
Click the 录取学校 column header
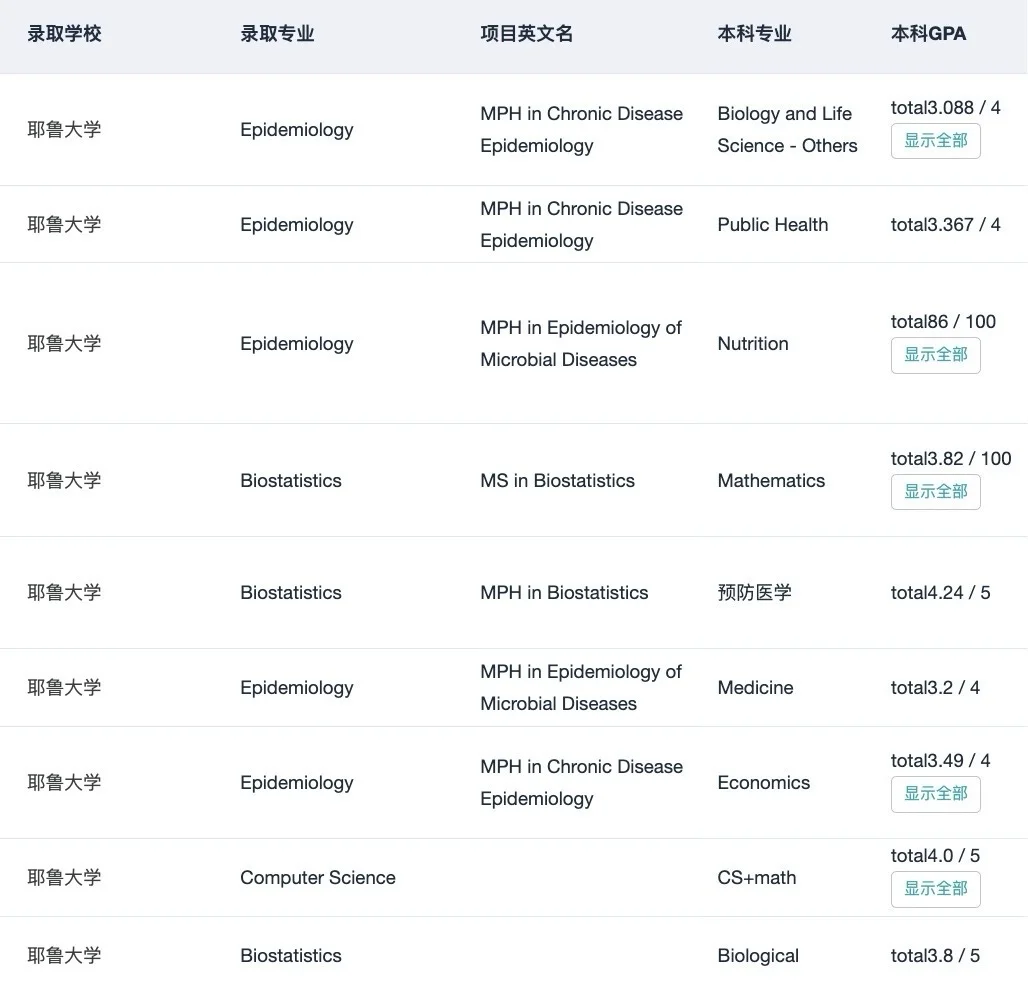tap(64, 33)
